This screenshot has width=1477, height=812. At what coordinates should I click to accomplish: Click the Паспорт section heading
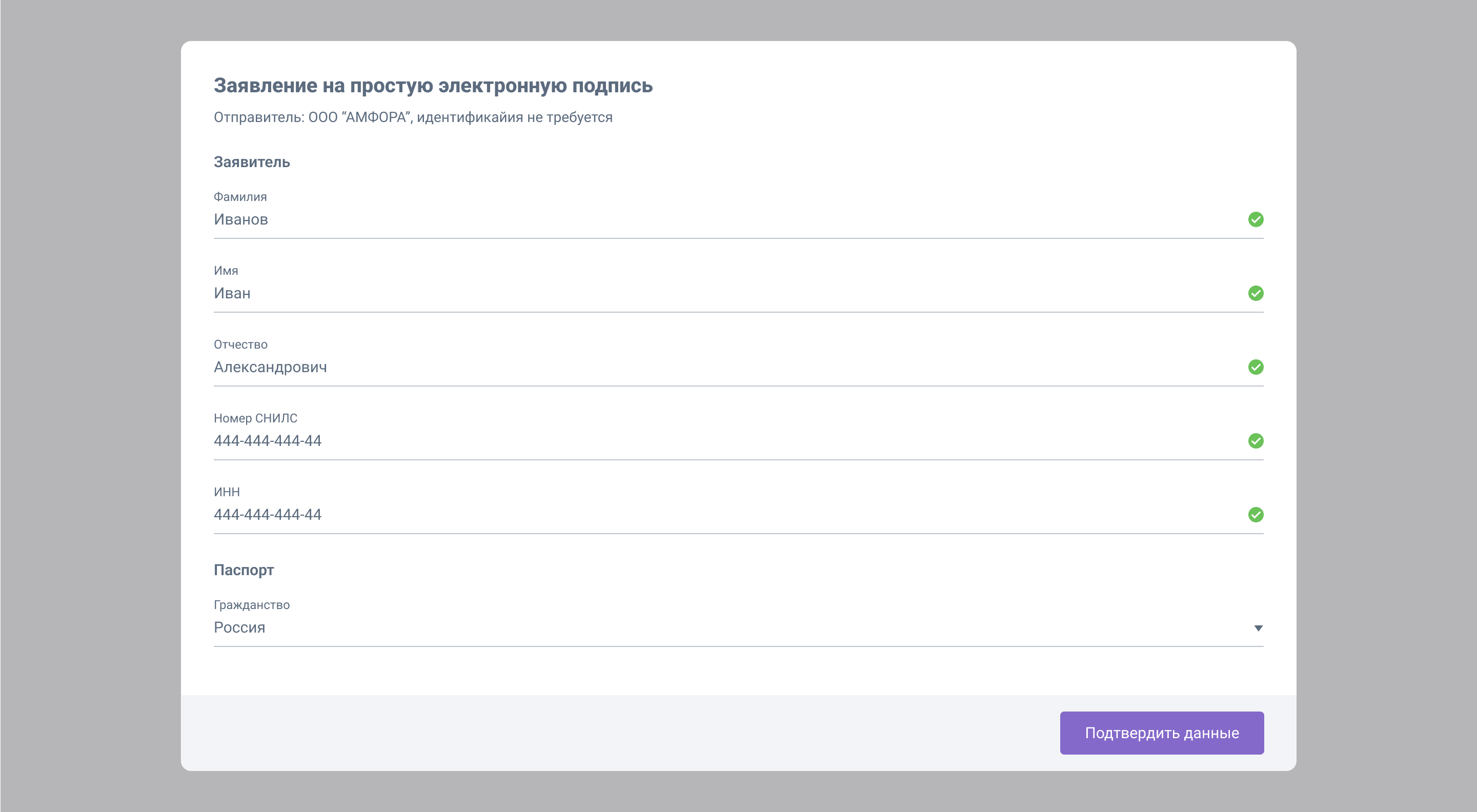244,570
